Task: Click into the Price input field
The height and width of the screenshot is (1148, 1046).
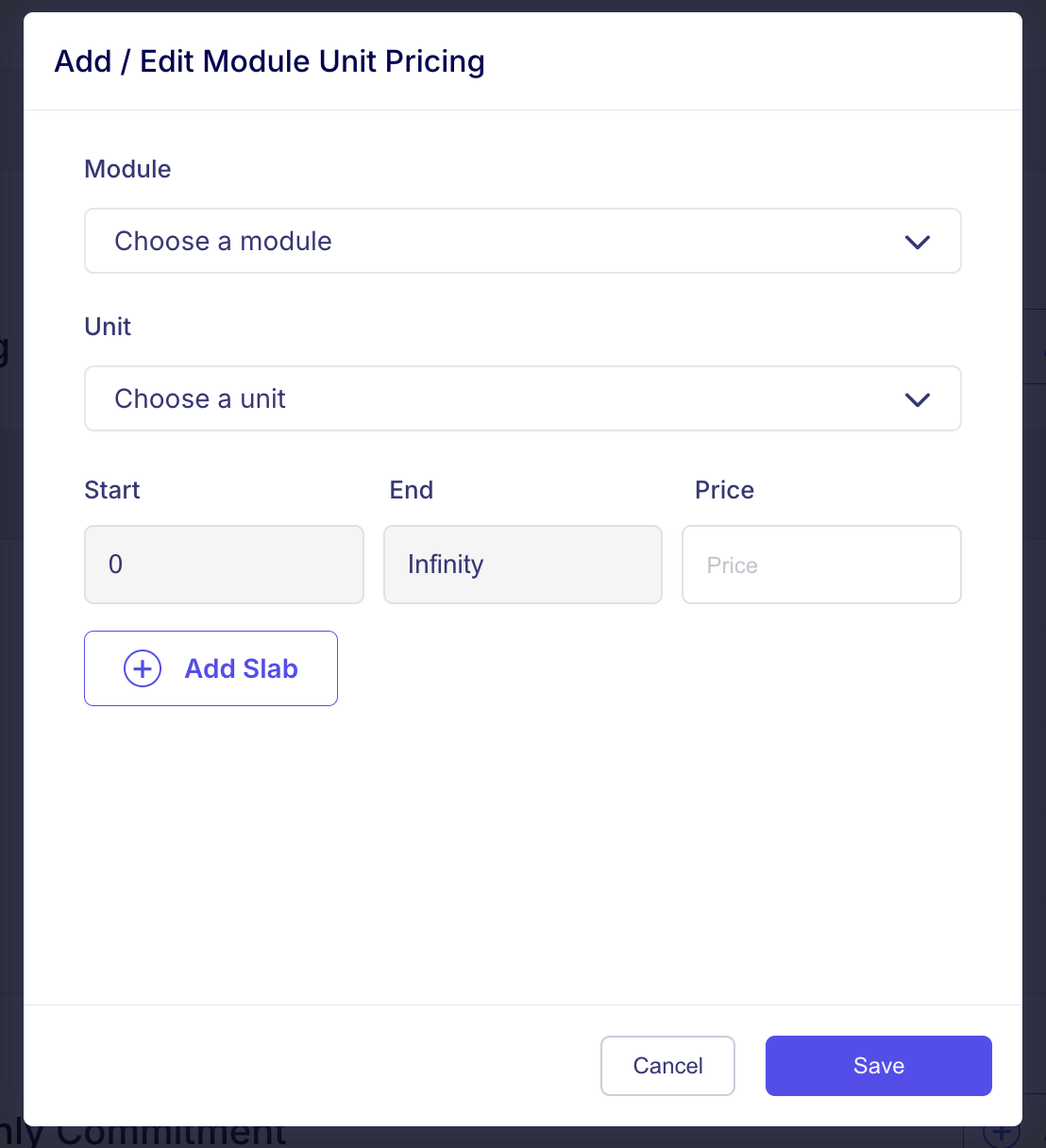Action: [x=821, y=565]
